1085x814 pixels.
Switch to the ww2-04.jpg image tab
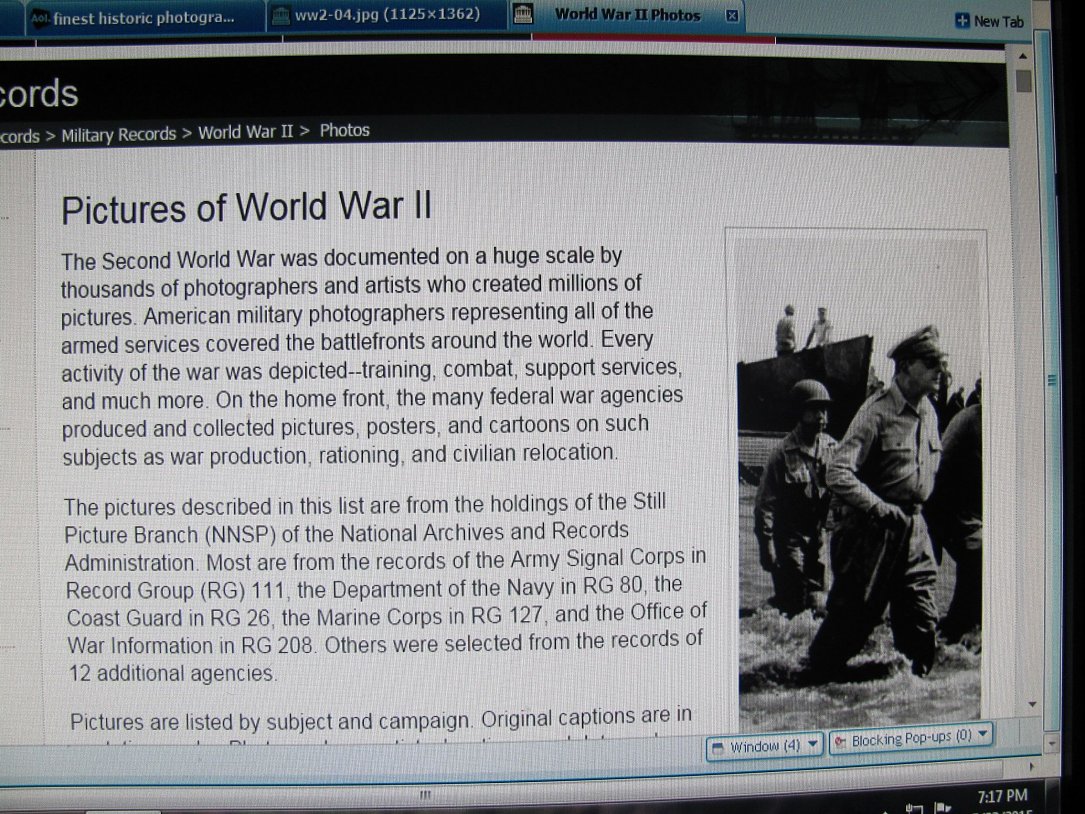tap(386, 15)
